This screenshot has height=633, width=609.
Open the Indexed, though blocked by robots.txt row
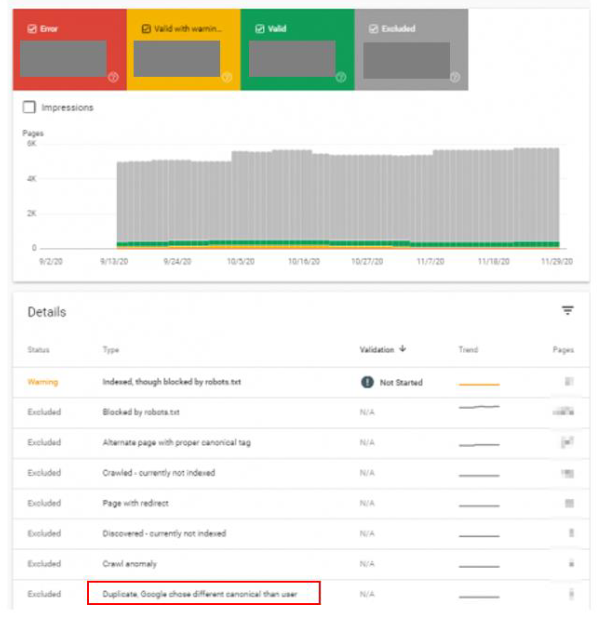point(174,382)
